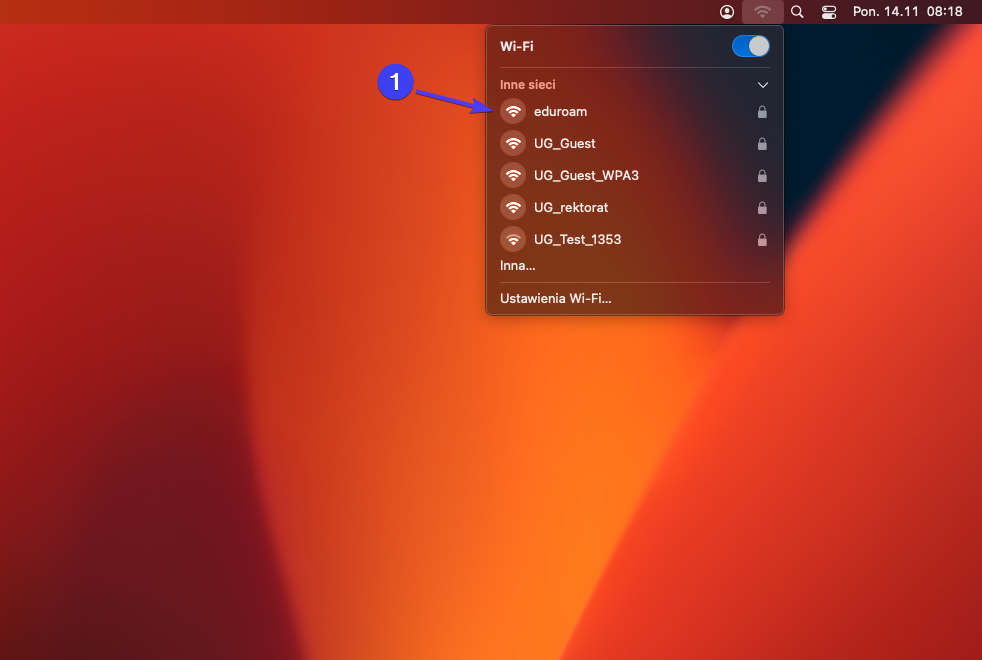Click the Wi-Fi icon beside UG_Test_1353

513,240
